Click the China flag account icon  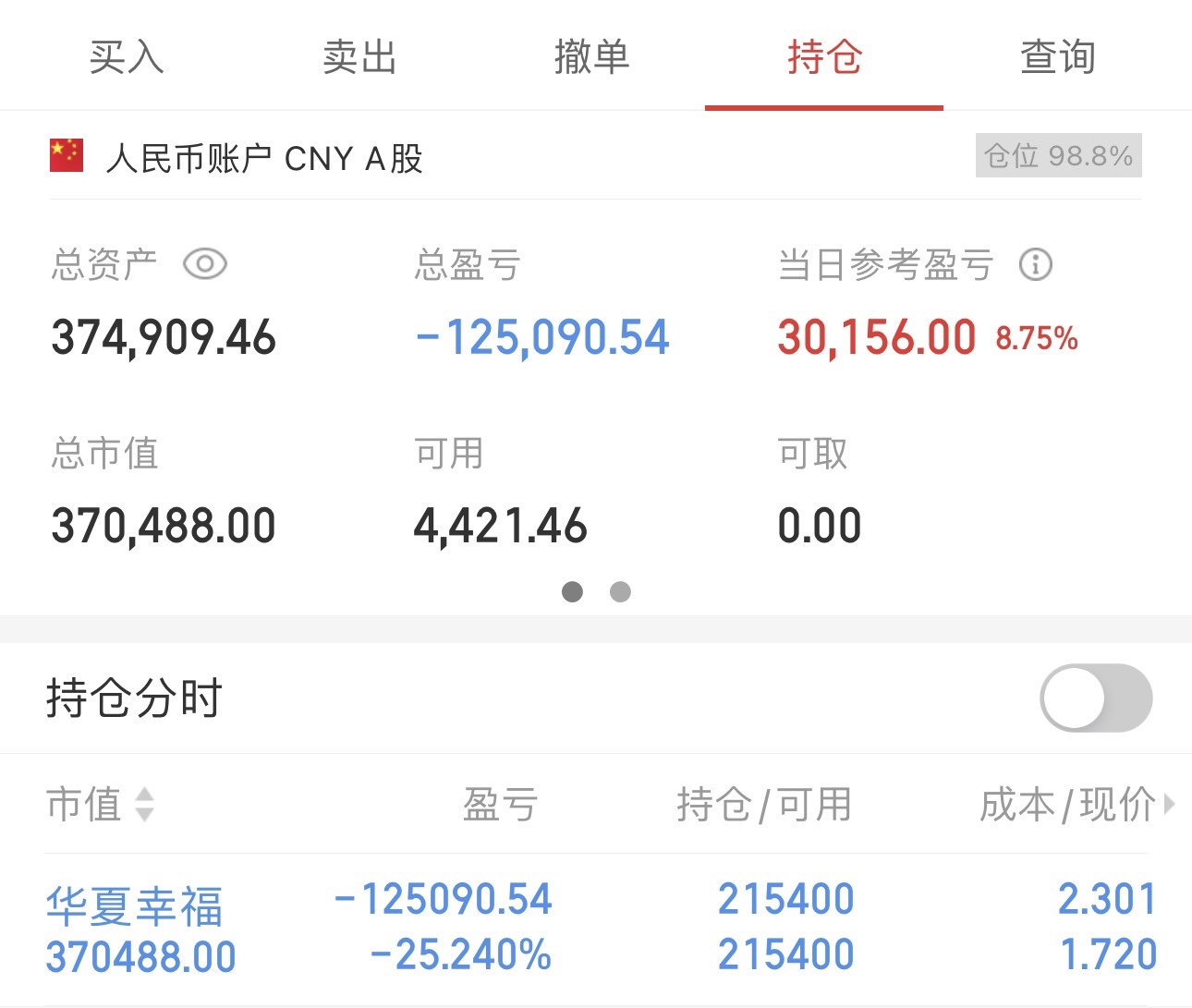[x=67, y=156]
